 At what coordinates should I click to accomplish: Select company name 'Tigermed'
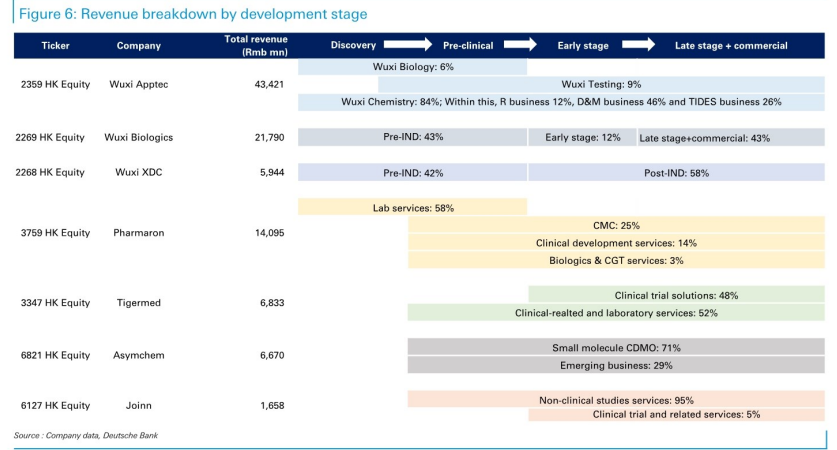(x=139, y=303)
